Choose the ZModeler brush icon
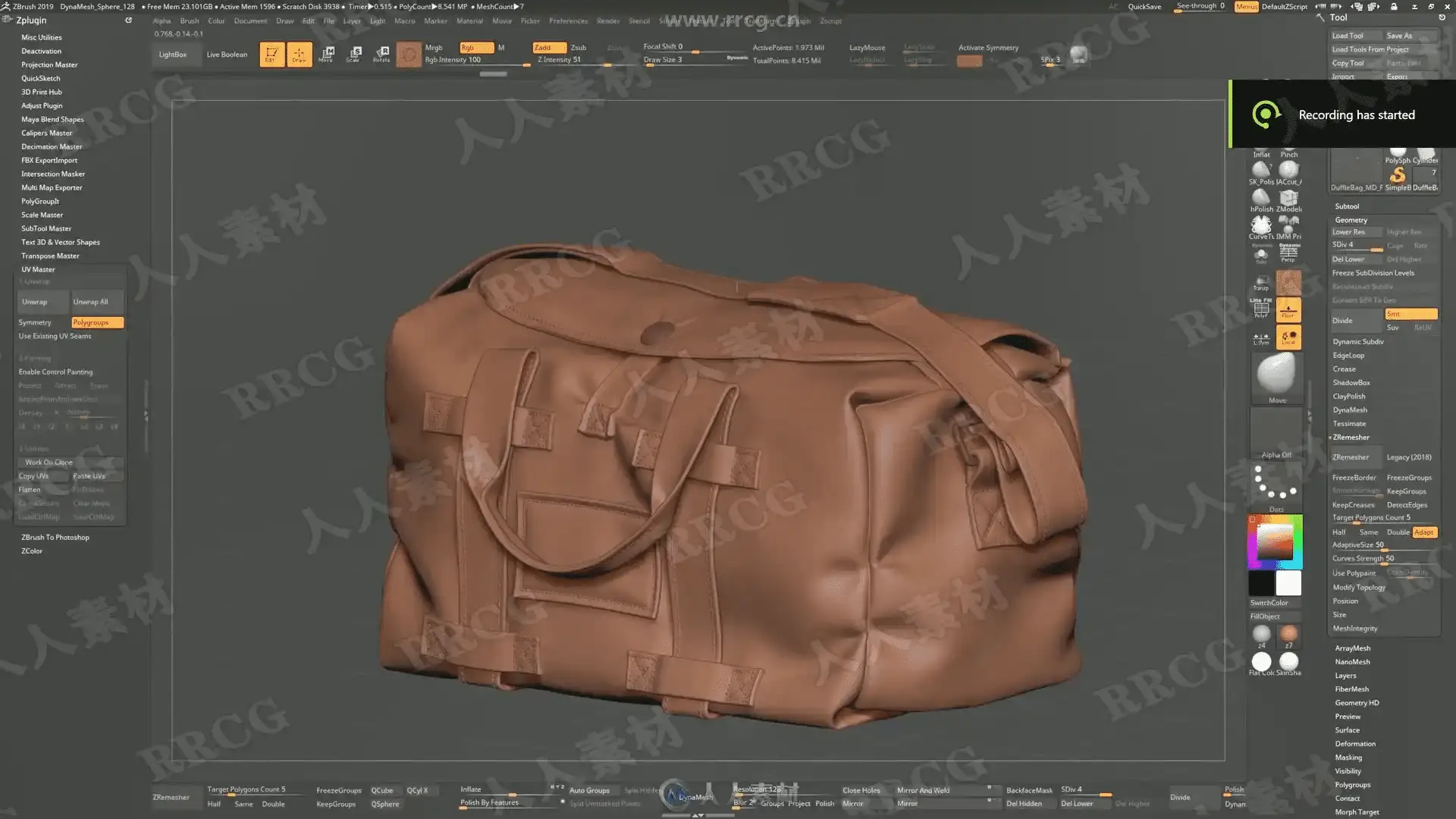The height and width of the screenshot is (819, 1456). [1288, 199]
